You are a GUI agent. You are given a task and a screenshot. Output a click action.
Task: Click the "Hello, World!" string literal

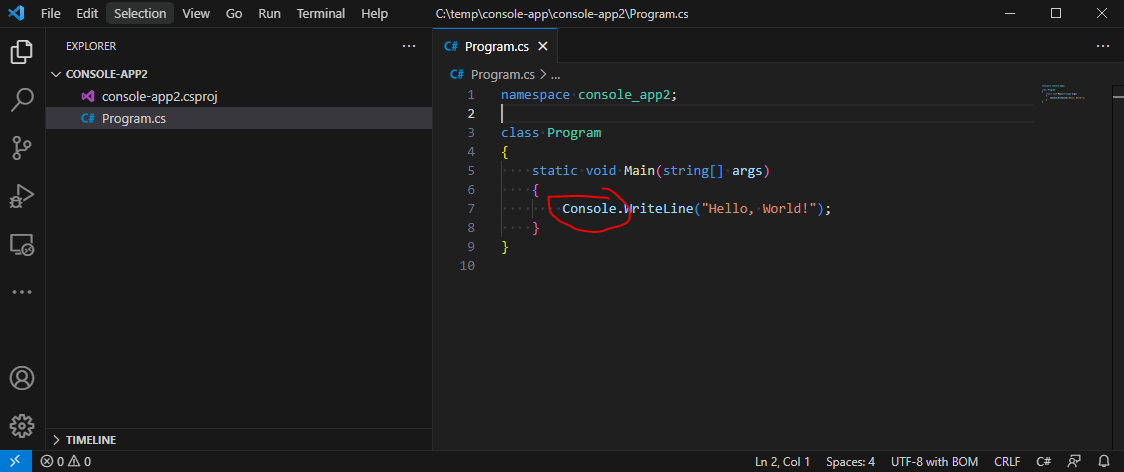coord(760,209)
